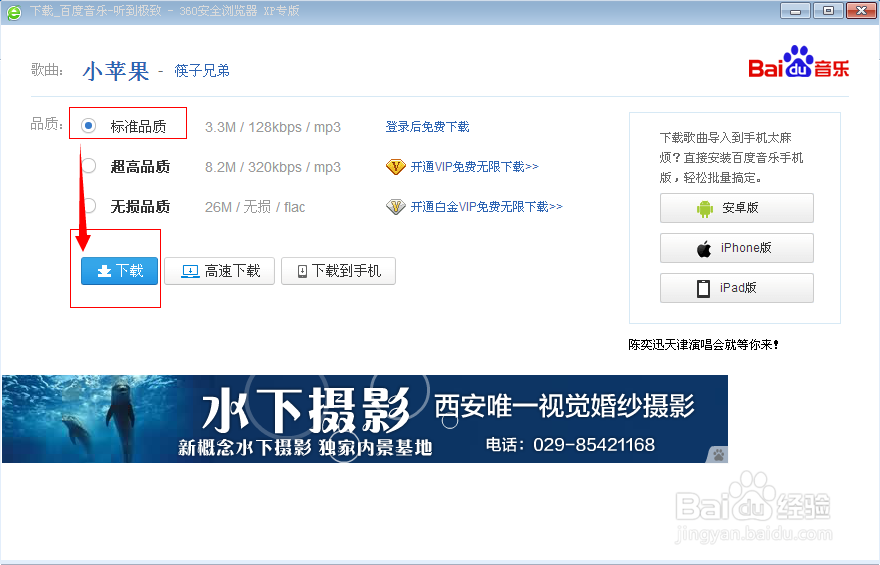880x565 pixels.
Task: Click the iPad版 download button
Action: pyautogui.click(x=737, y=288)
